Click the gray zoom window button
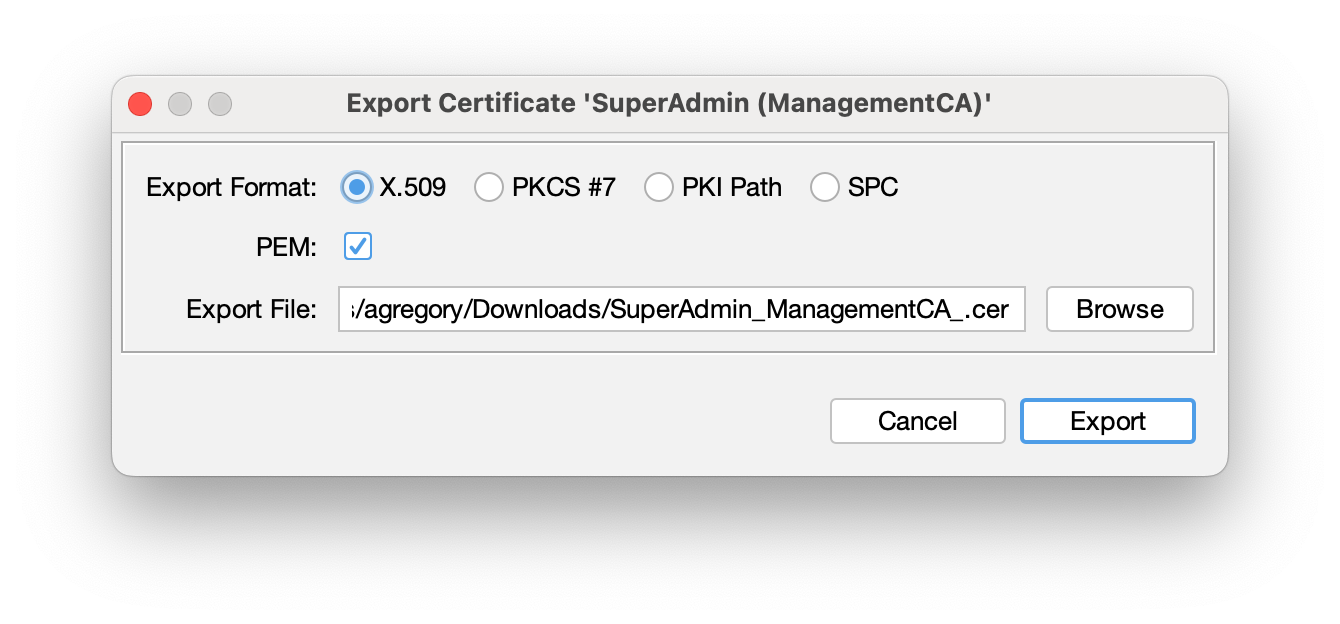 (220, 104)
